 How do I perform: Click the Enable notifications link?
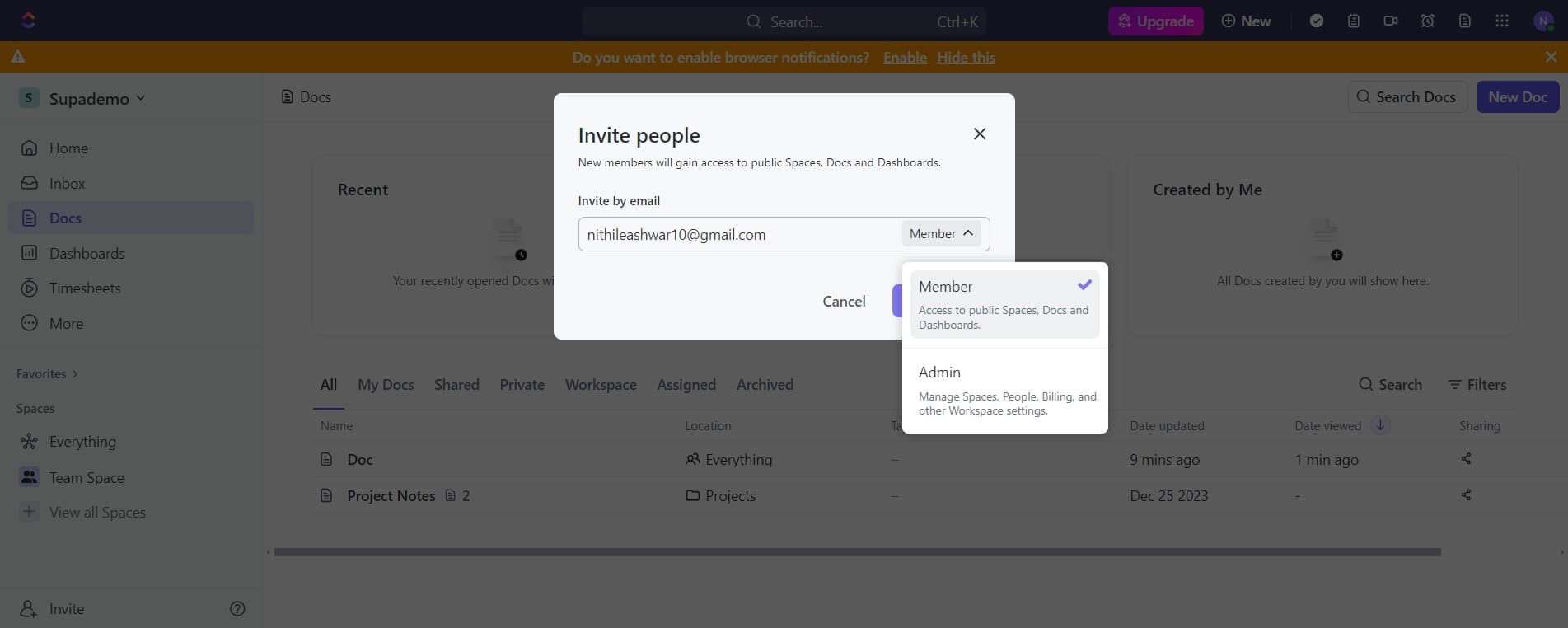[x=905, y=57]
